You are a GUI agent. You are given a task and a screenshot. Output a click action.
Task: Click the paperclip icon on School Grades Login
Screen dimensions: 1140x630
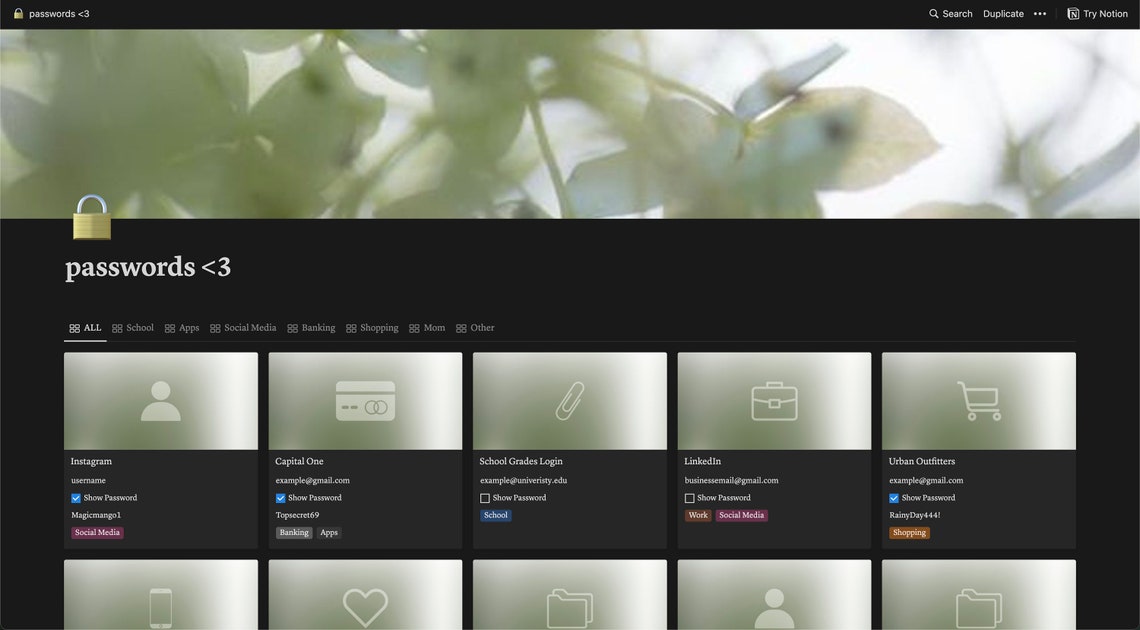569,399
